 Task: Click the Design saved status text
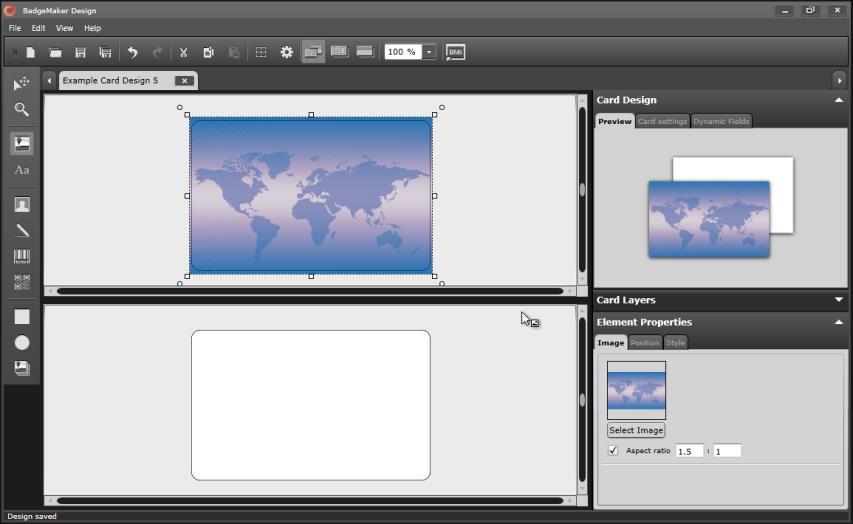tap(32, 516)
